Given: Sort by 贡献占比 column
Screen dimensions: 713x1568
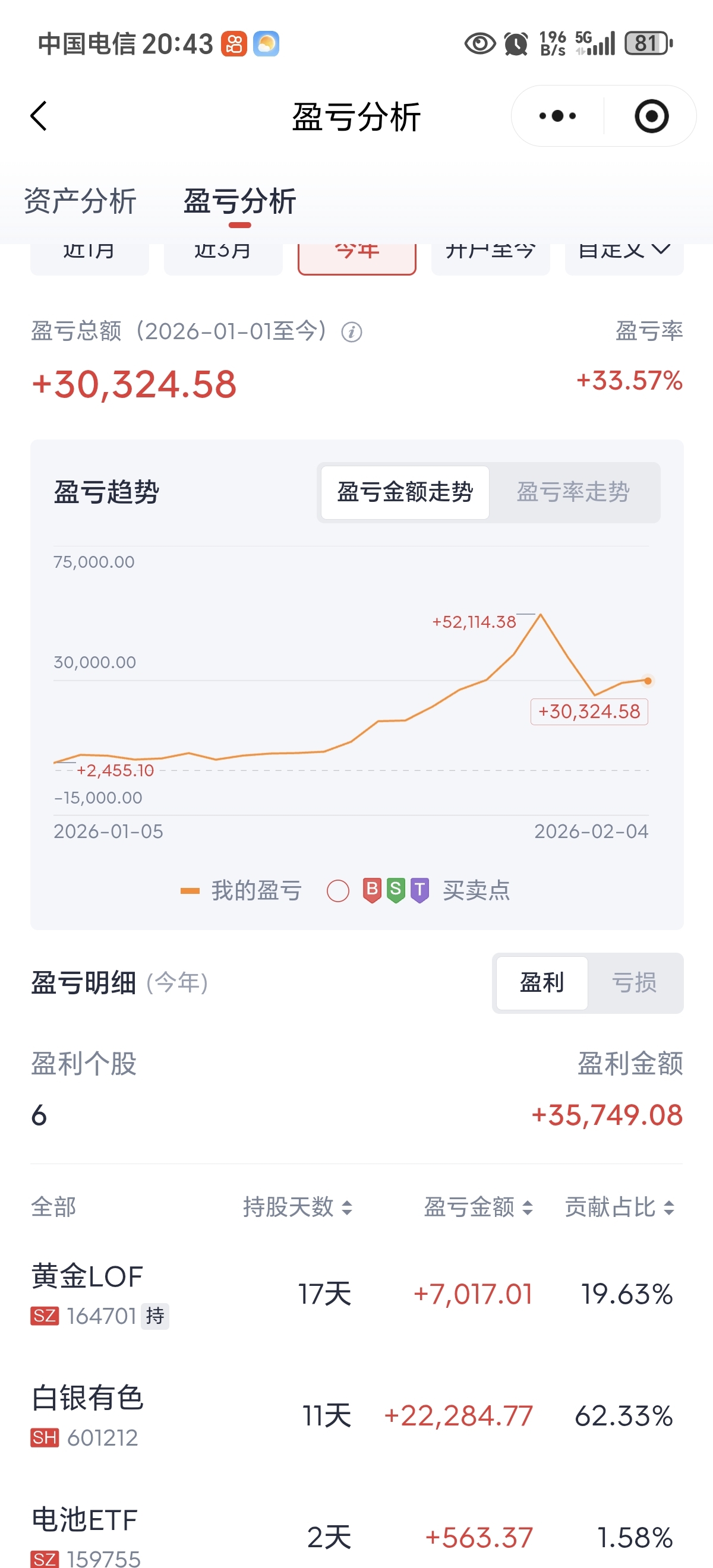Looking at the screenshot, I should 619,1206.
